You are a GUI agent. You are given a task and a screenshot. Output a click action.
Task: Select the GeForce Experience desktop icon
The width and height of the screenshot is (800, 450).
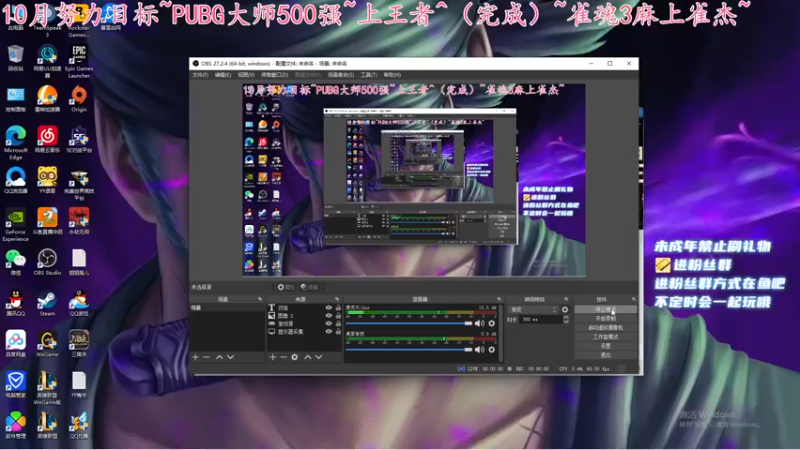pos(16,224)
